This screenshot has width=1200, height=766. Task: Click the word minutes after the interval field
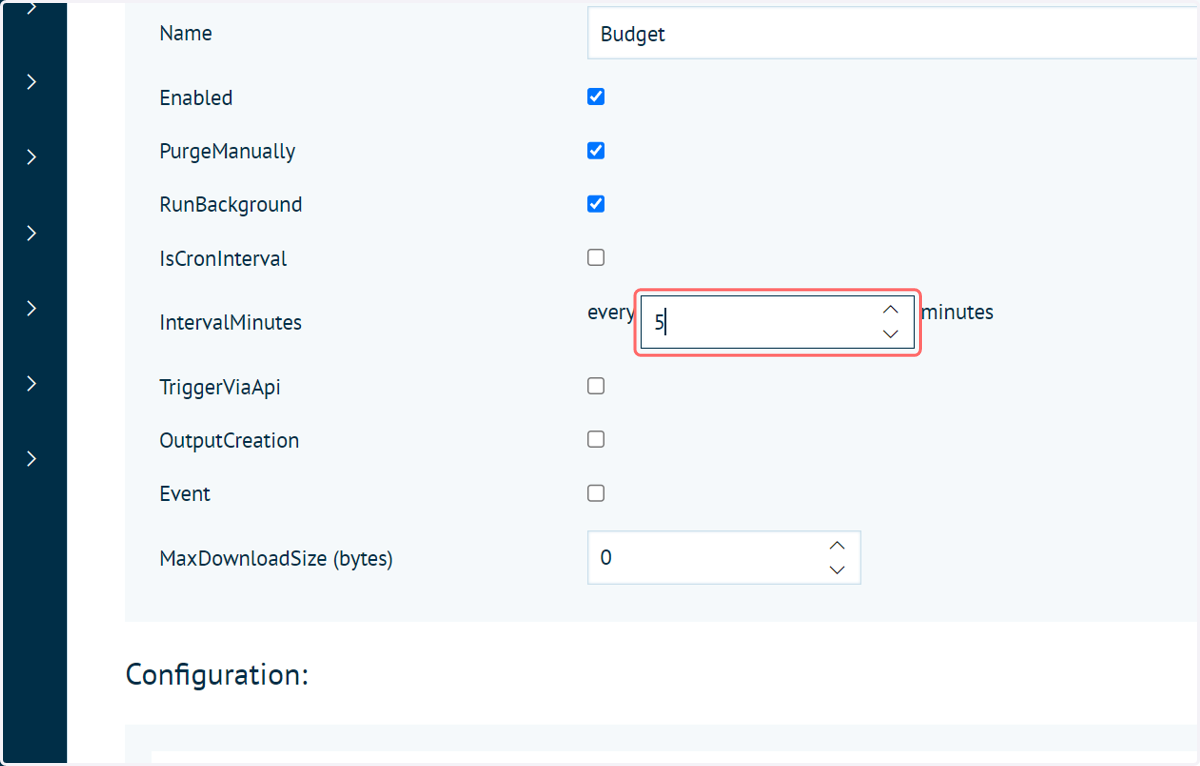[957, 312]
